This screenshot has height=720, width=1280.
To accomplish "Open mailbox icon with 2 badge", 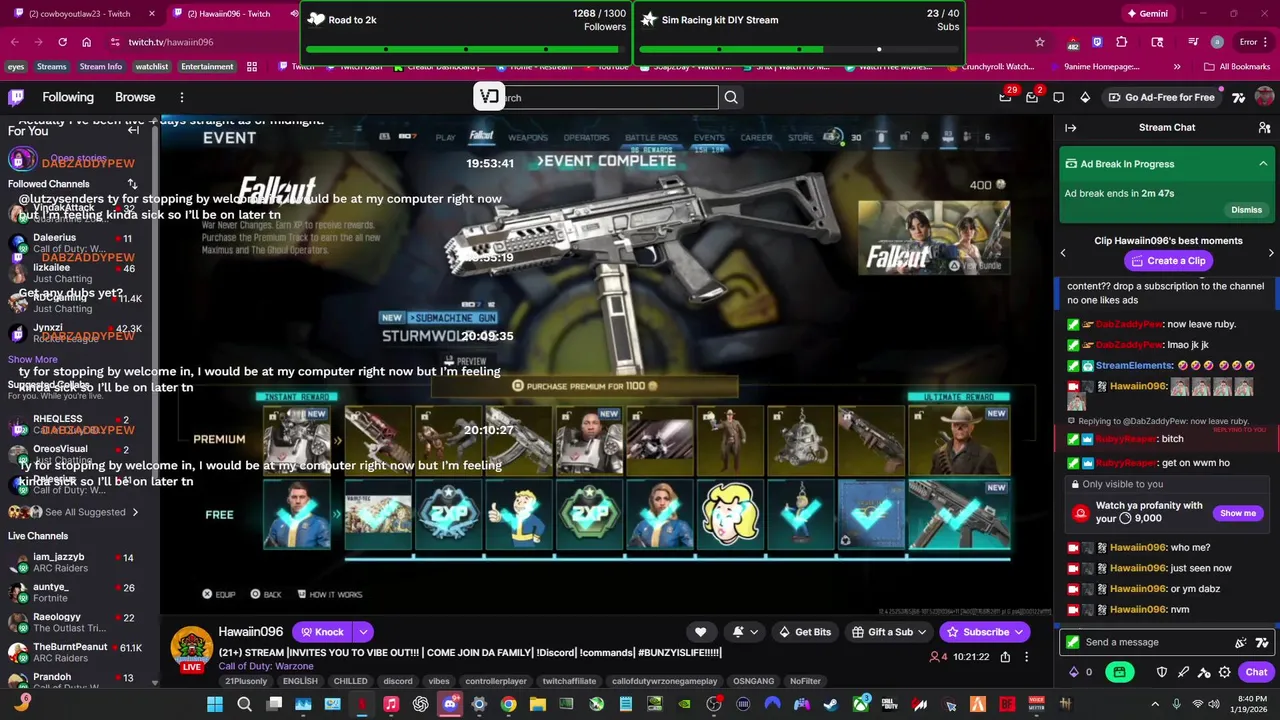I will [x=1032, y=97].
